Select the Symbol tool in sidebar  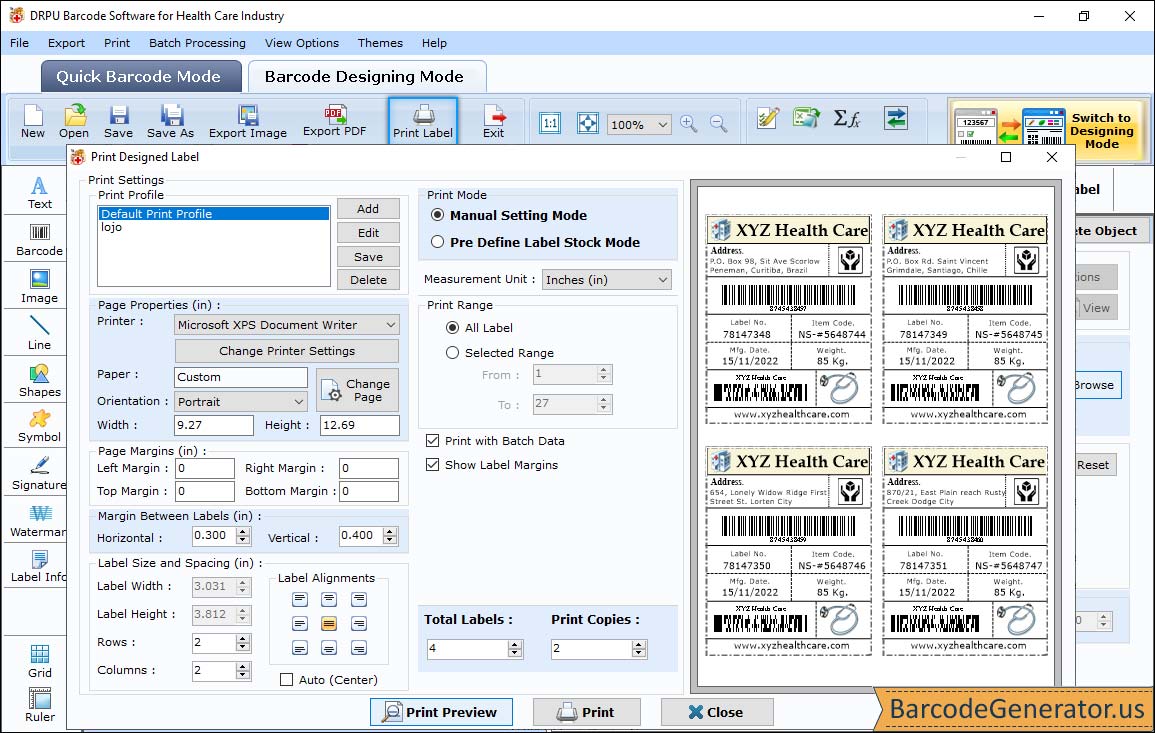[40, 427]
